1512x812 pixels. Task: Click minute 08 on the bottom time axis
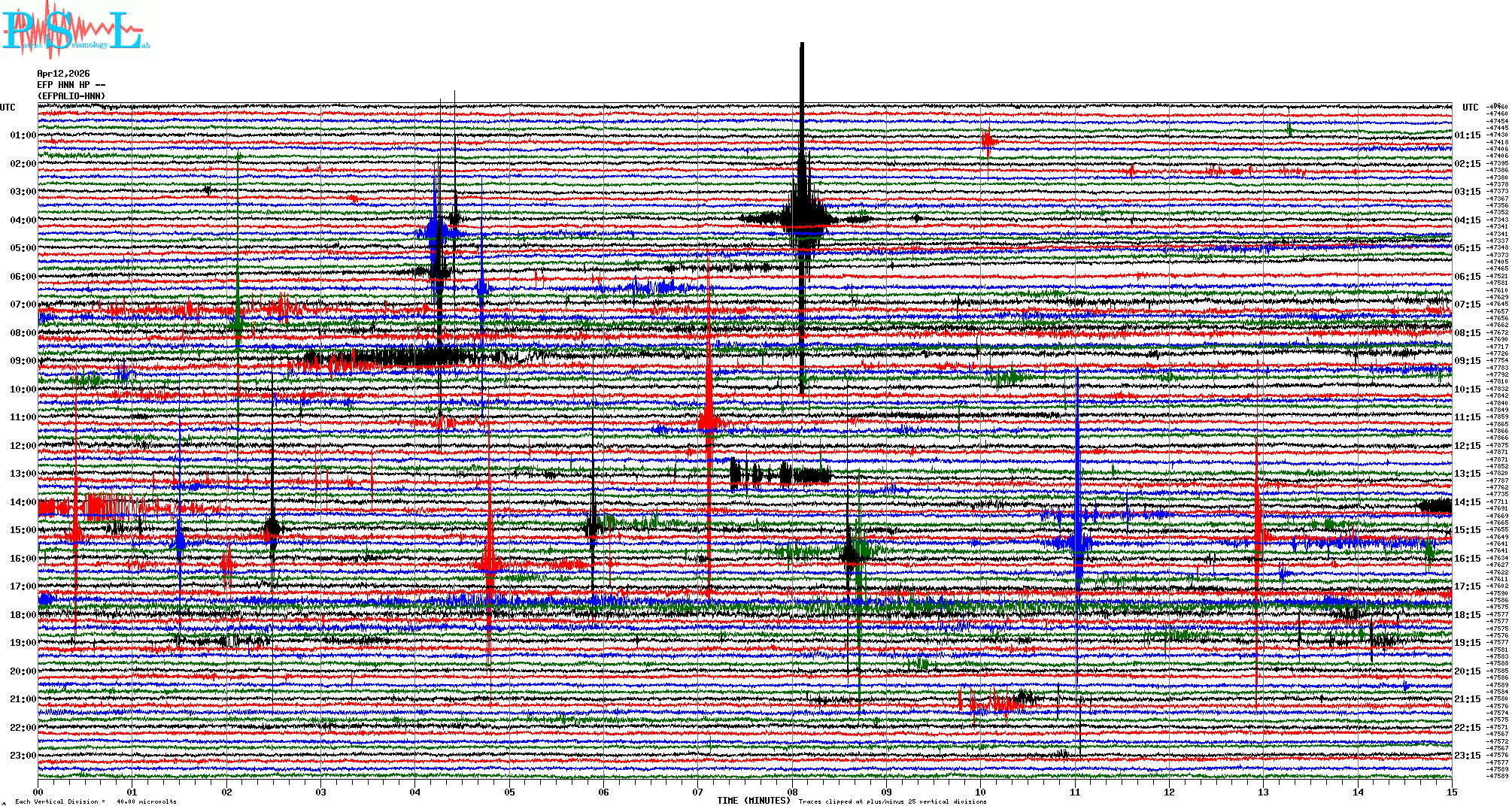pos(792,792)
